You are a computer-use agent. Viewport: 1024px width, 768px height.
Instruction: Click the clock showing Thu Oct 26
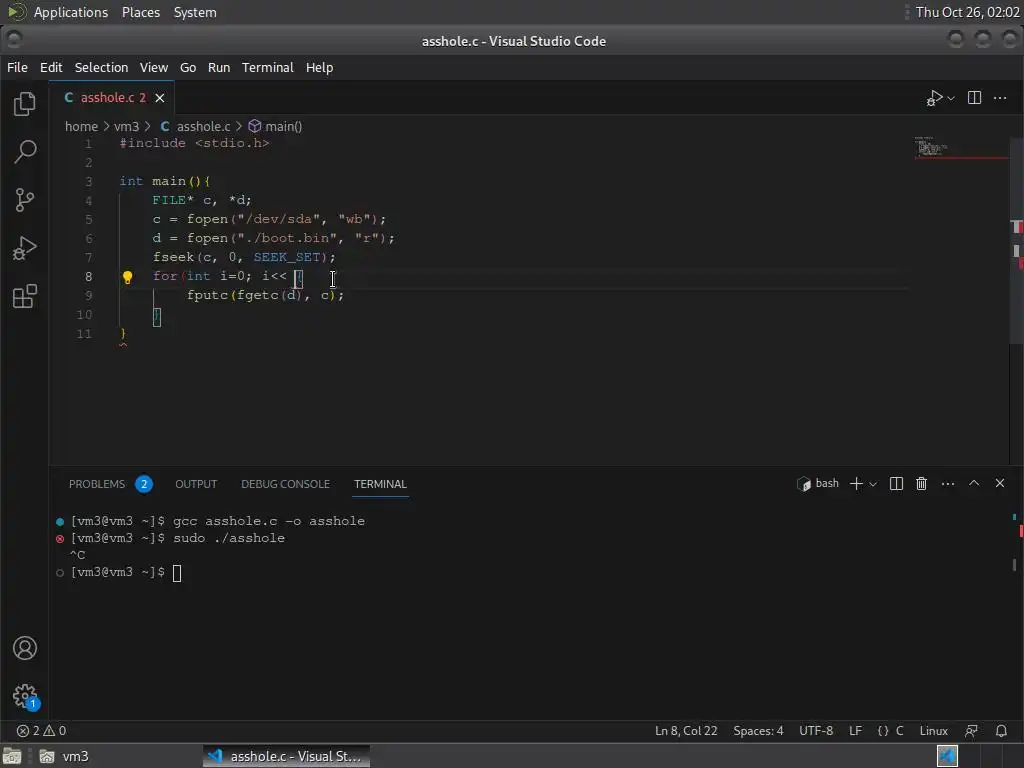[x=967, y=12]
